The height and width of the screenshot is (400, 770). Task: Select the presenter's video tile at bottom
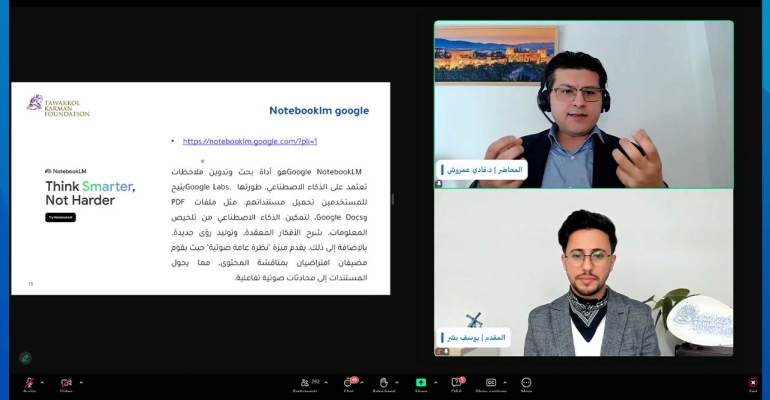[x=584, y=273]
